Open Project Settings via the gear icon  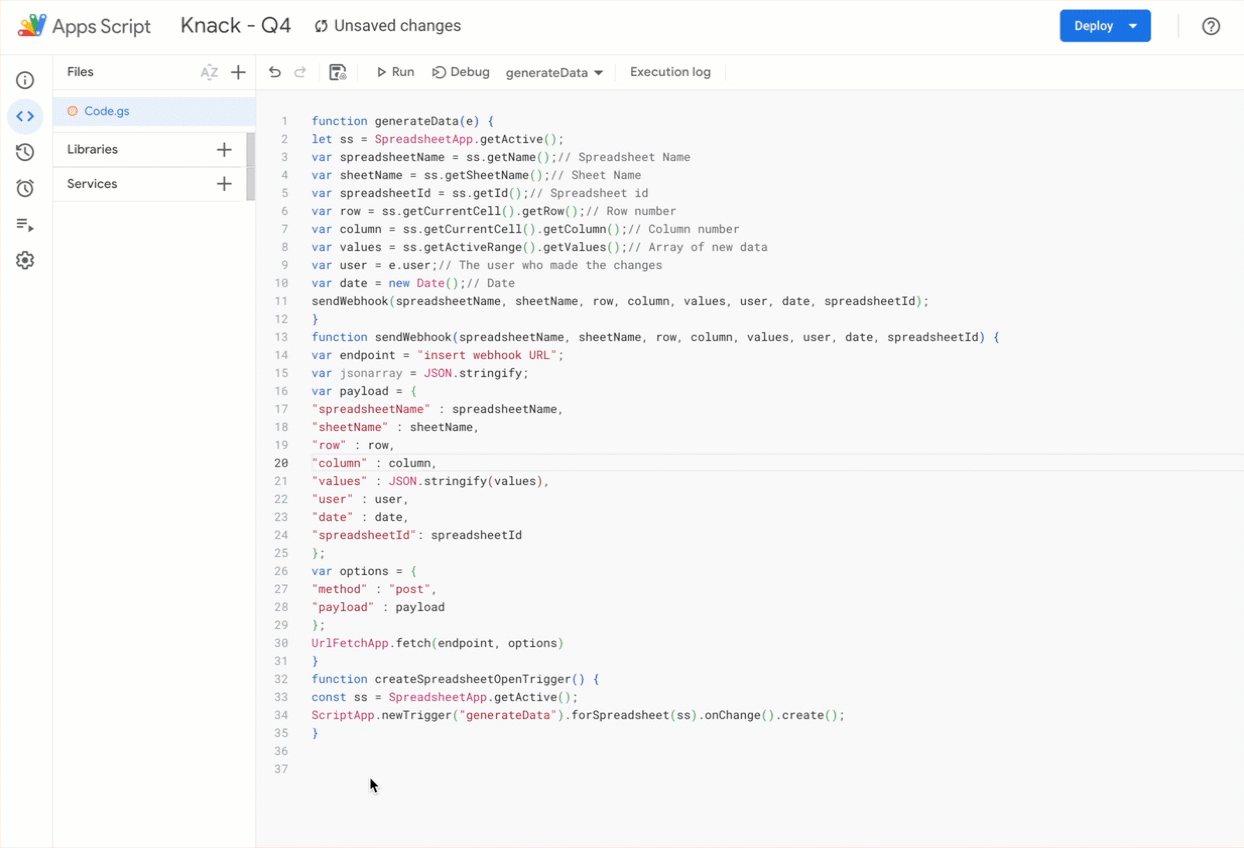coord(25,260)
